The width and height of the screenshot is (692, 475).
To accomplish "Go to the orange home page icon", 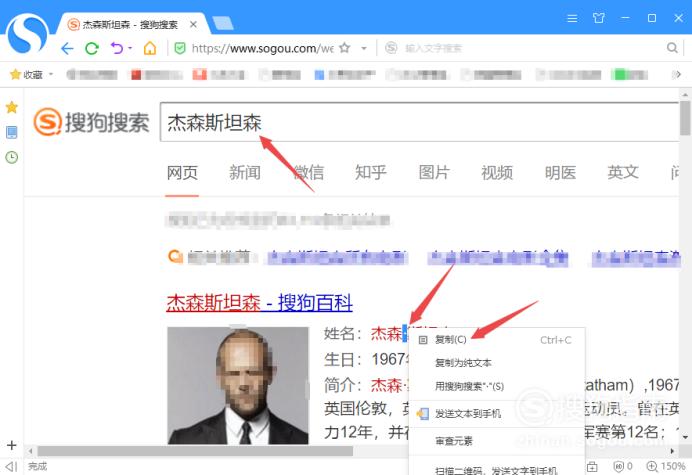I will click(150, 48).
